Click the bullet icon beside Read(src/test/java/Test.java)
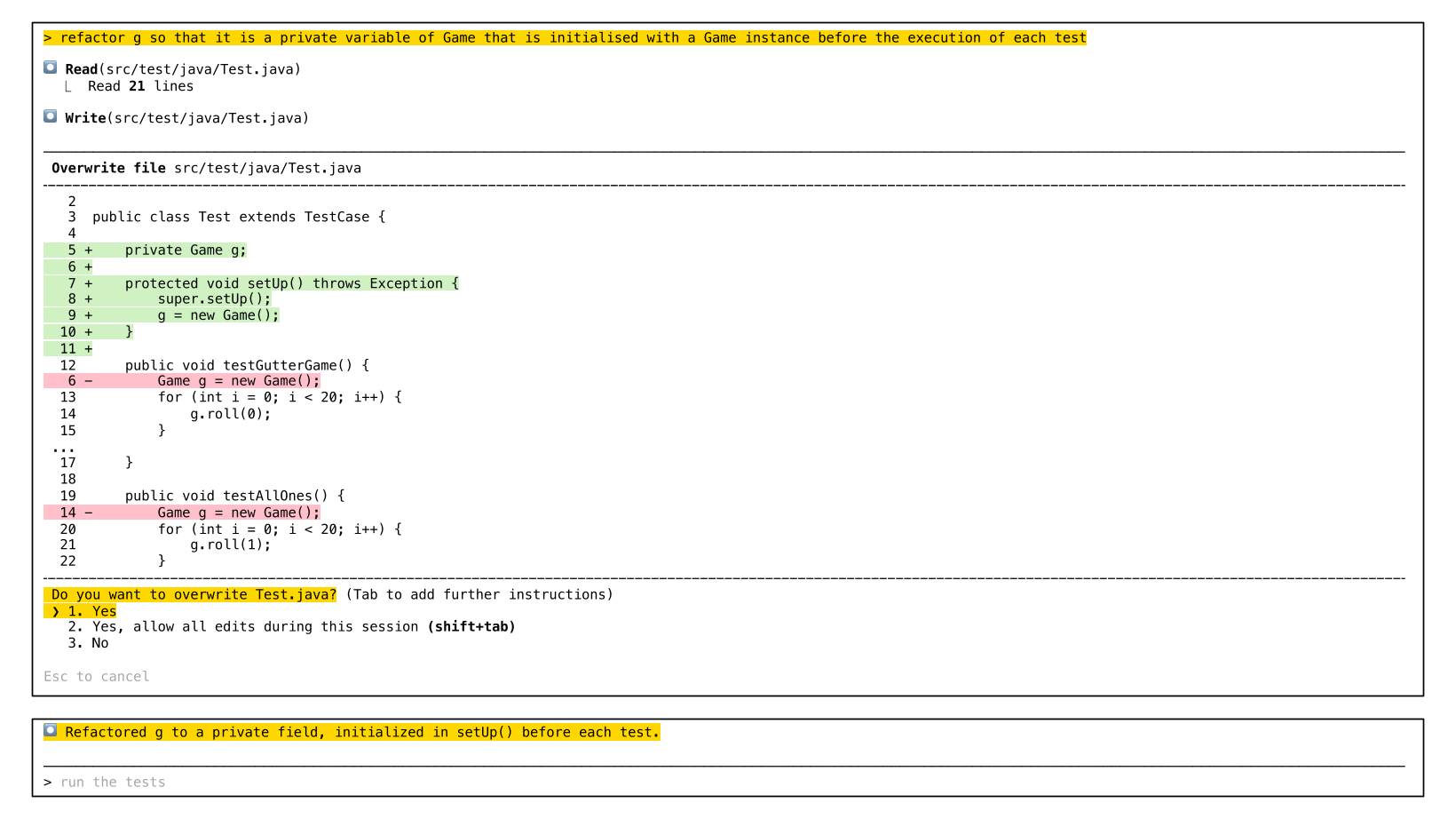Viewport: 1456px width, 819px height. (x=51, y=68)
